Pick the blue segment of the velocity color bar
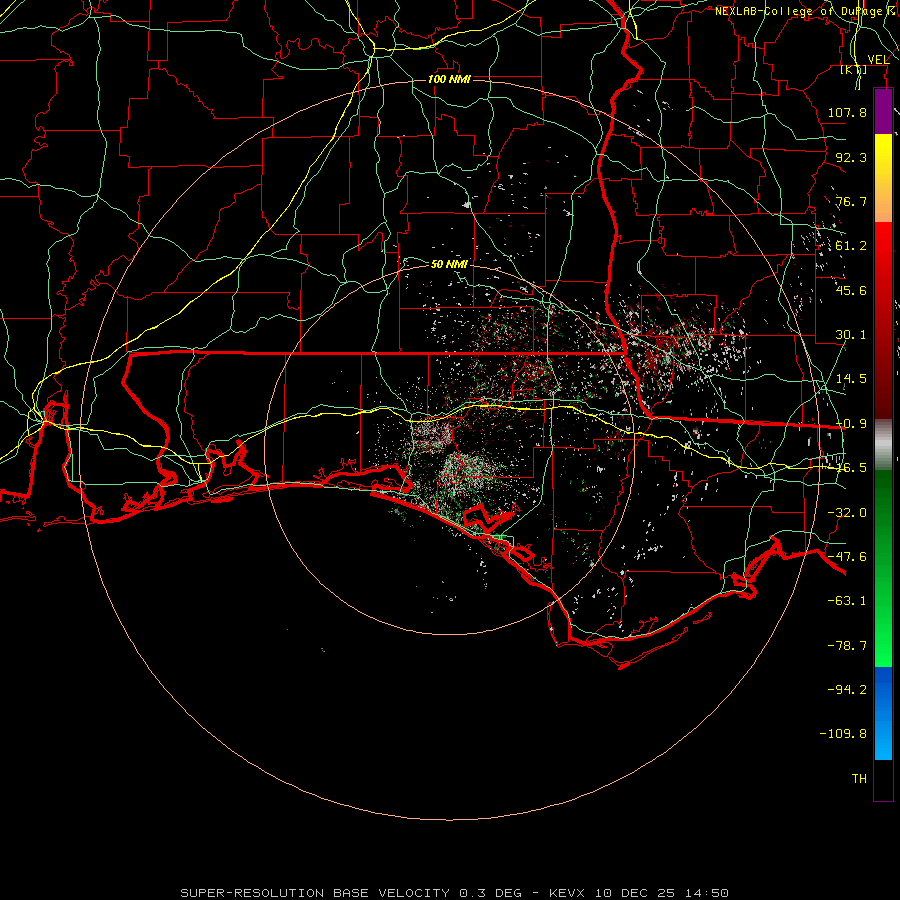This screenshot has width=900, height=900. point(883,713)
